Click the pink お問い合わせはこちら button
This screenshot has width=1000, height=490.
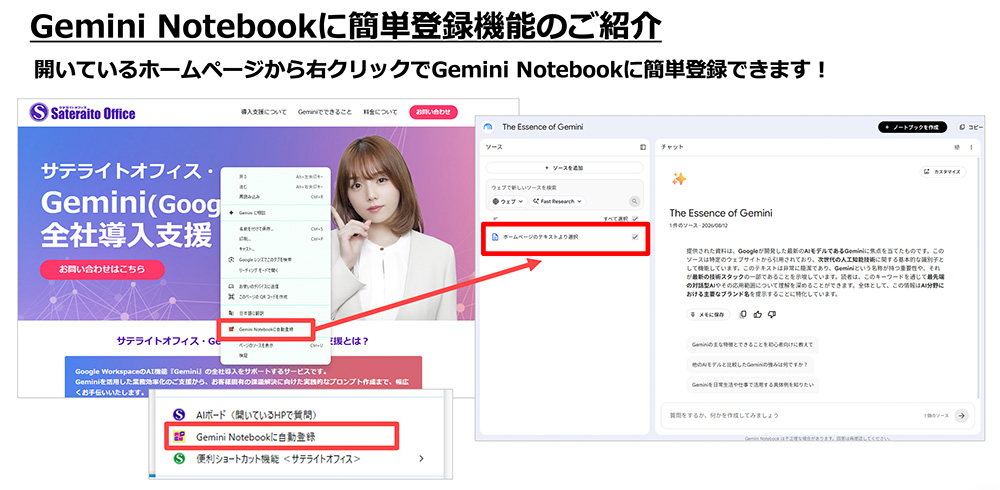[x=102, y=269]
